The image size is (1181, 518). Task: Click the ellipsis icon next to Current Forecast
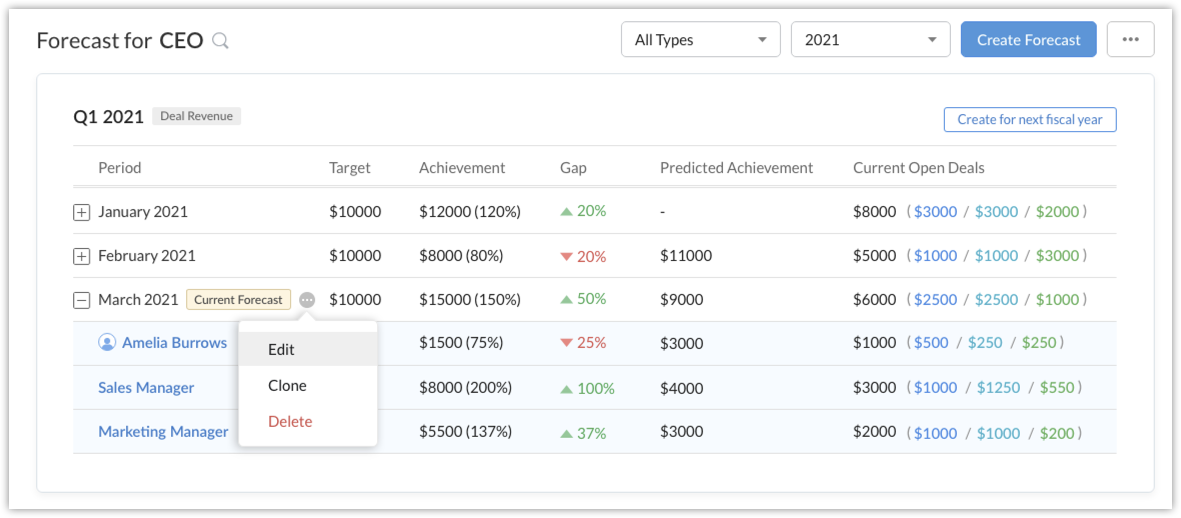point(307,300)
